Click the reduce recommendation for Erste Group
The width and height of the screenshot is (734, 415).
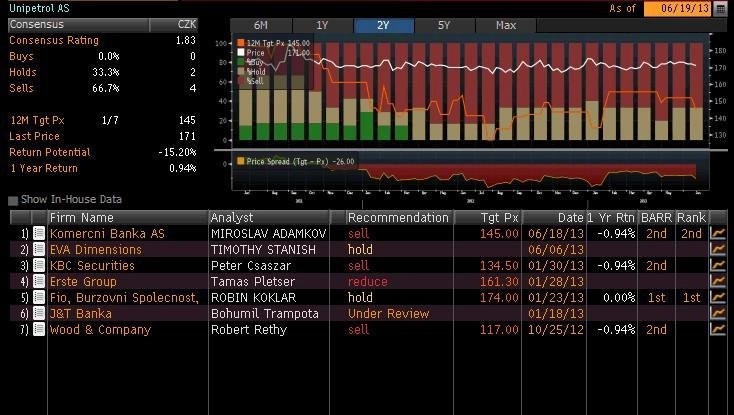point(368,281)
